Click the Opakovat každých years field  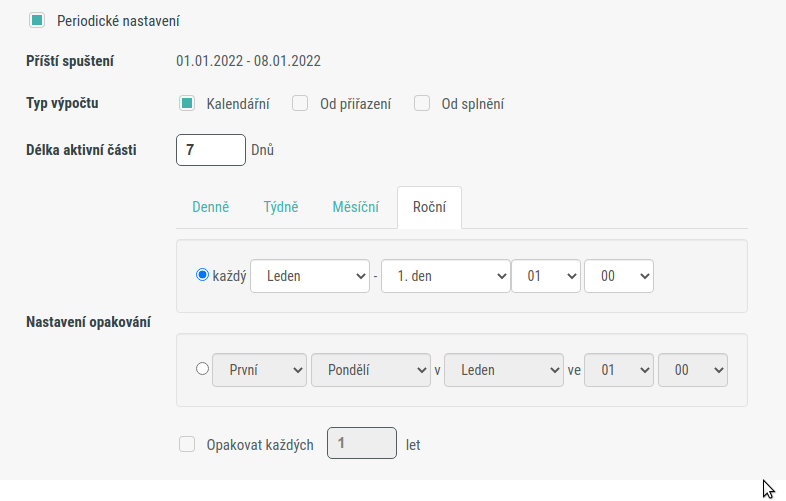362,443
